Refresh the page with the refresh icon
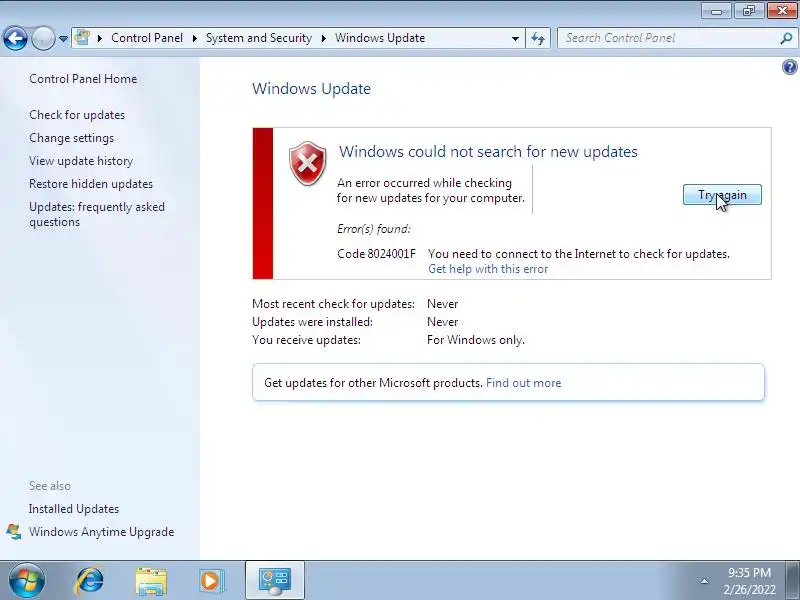The image size is (800, 600). (538, 38)
